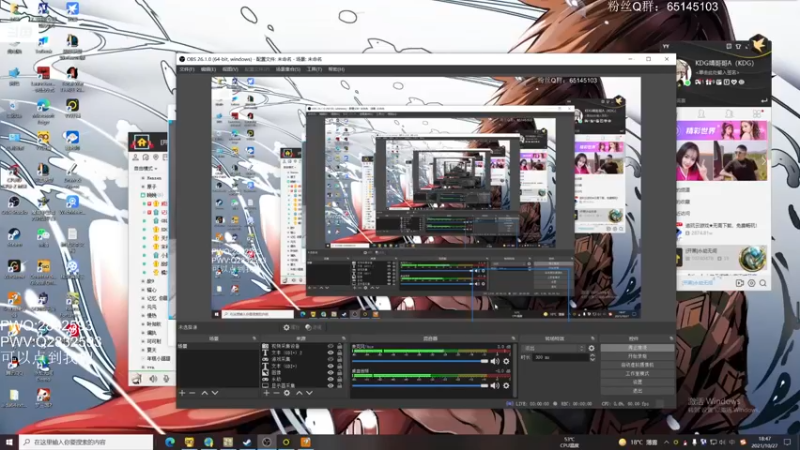Open gear settings for 麦克风/Aux audio channel
The image size is (800, 450).
(506, 361)
